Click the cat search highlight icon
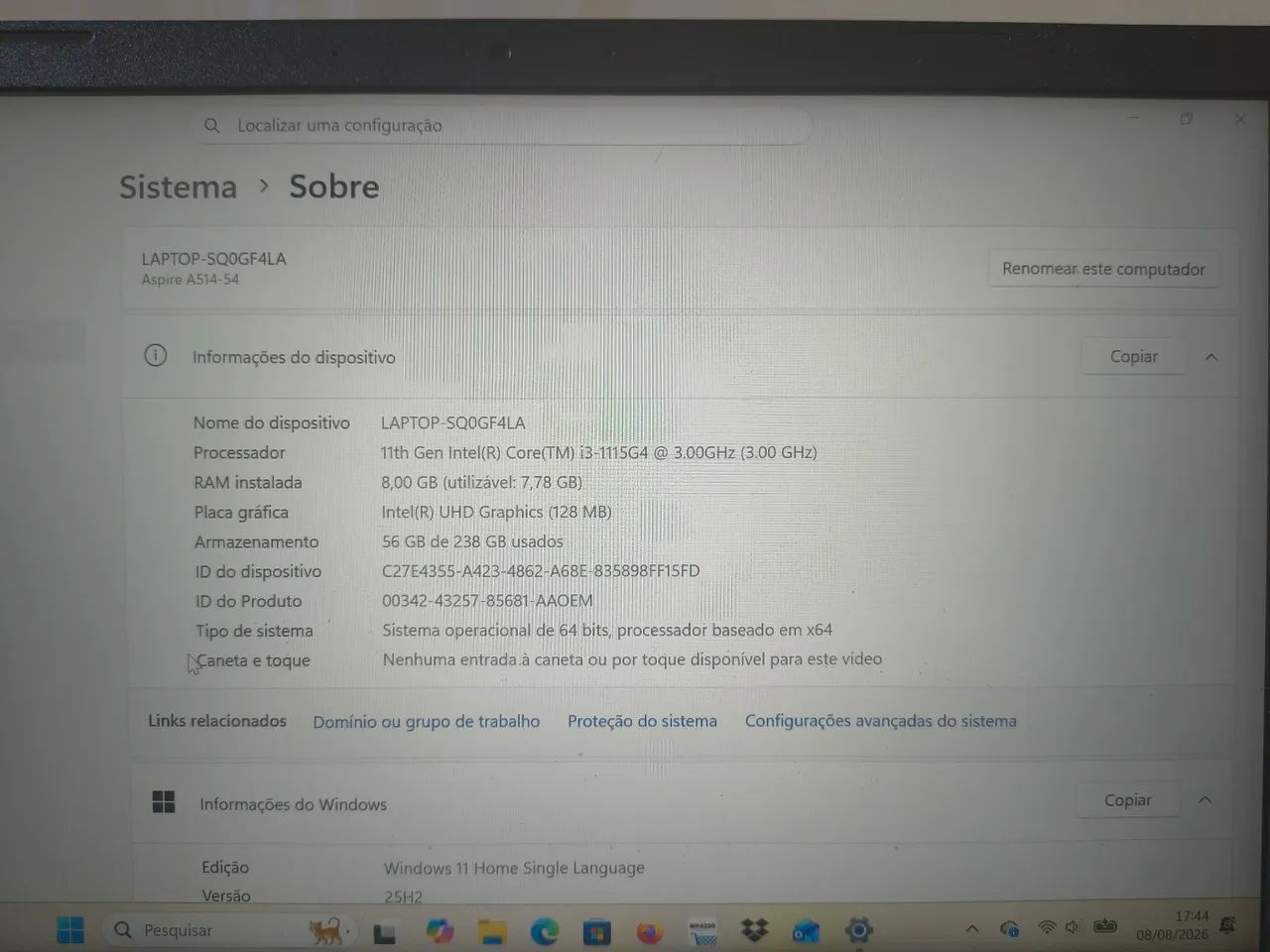 (326, 930)
